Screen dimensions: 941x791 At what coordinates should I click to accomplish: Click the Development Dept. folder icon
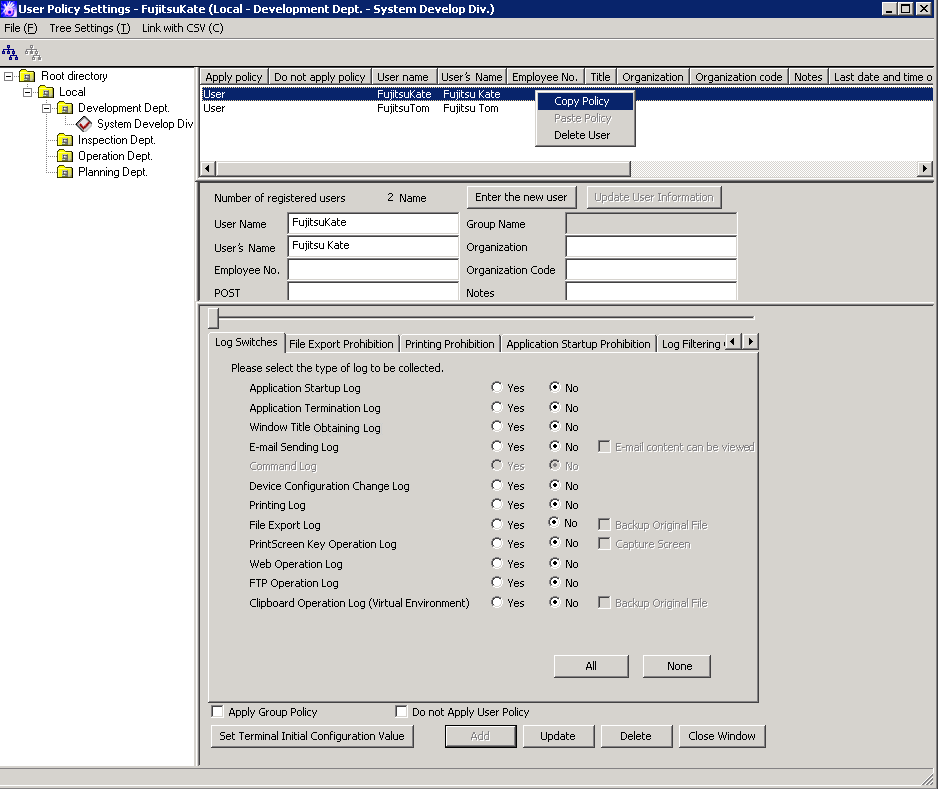(x=65, y=108)
